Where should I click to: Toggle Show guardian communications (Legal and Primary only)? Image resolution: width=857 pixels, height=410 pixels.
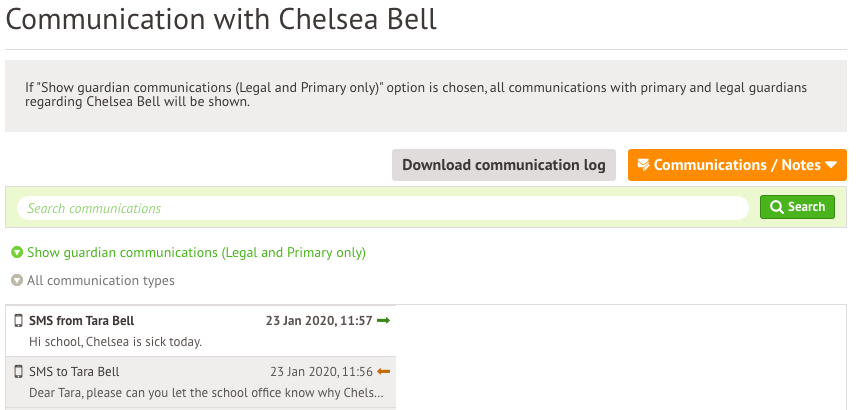(x=196, y=253)
